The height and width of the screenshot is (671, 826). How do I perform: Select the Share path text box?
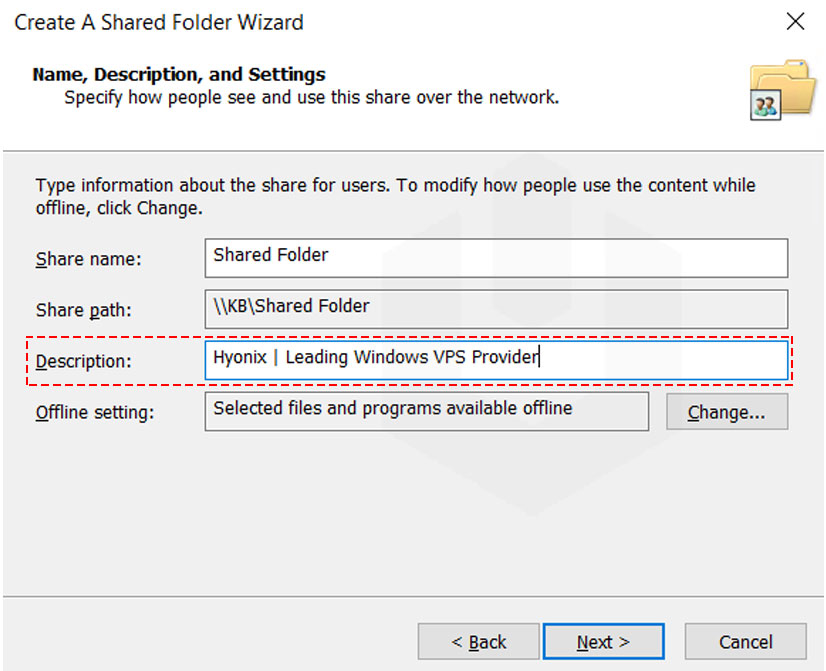point(496,309)
